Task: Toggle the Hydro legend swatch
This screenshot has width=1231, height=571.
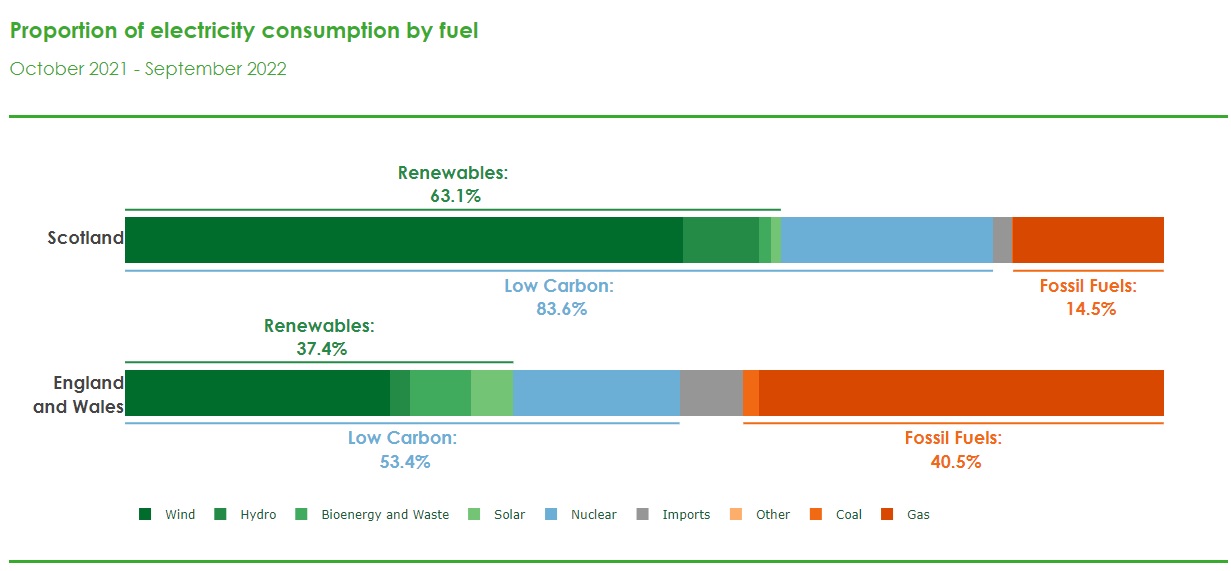Action: pyautogui.click(x=219, y=515)
